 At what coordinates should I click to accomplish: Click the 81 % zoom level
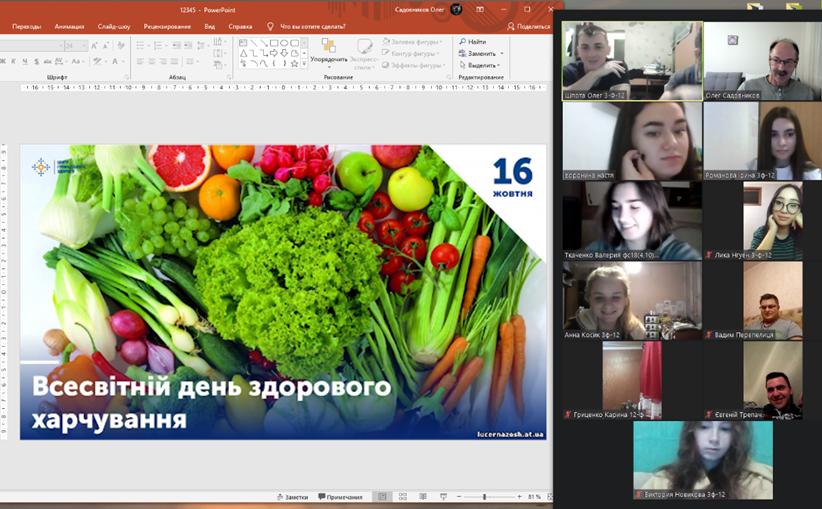coord(534,496)
